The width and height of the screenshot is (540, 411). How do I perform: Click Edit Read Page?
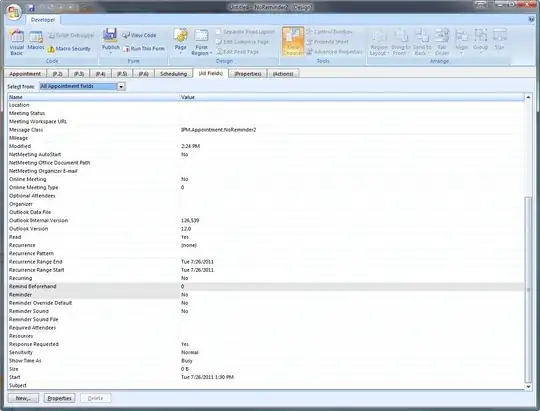(238, 52)
